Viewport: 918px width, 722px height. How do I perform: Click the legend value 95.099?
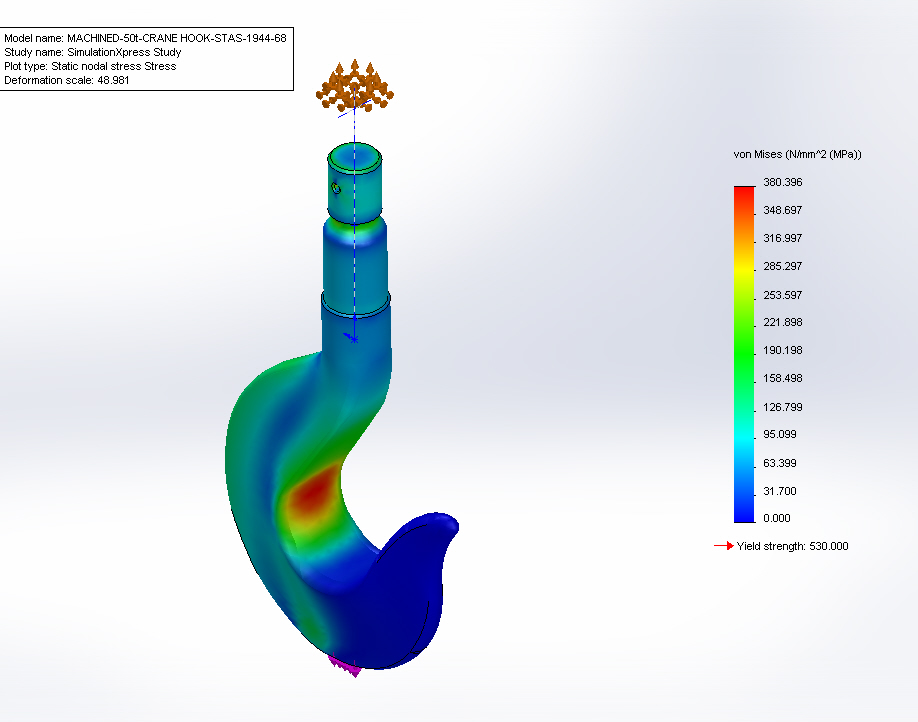point(780,434)
